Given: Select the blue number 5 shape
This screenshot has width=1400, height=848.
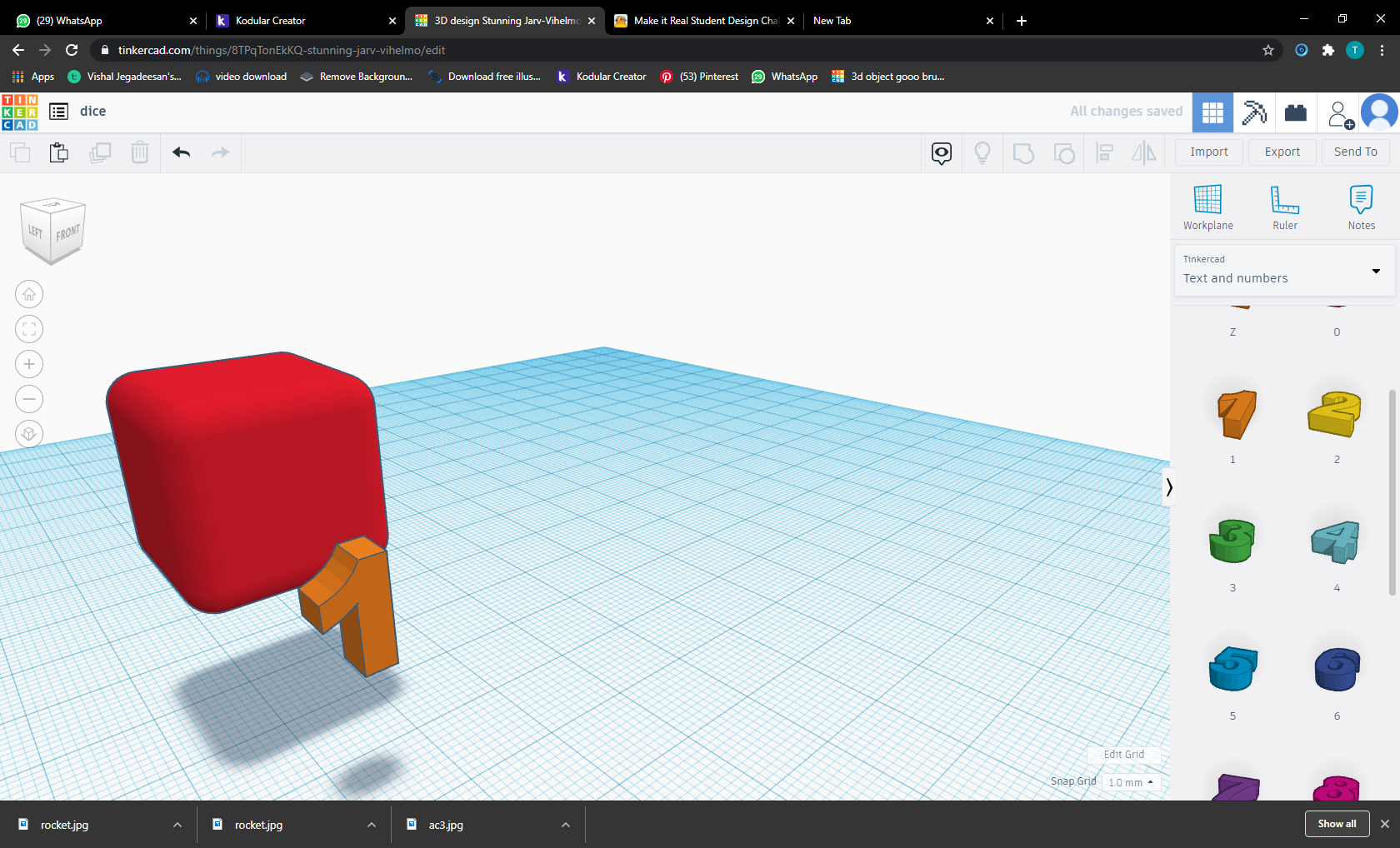Looking at the screenshot, I should [x=1232, y=669].
